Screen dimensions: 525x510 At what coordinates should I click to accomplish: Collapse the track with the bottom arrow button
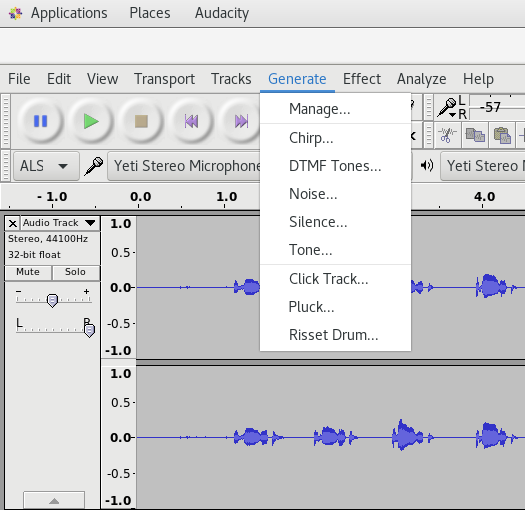(x=54, y=501)
